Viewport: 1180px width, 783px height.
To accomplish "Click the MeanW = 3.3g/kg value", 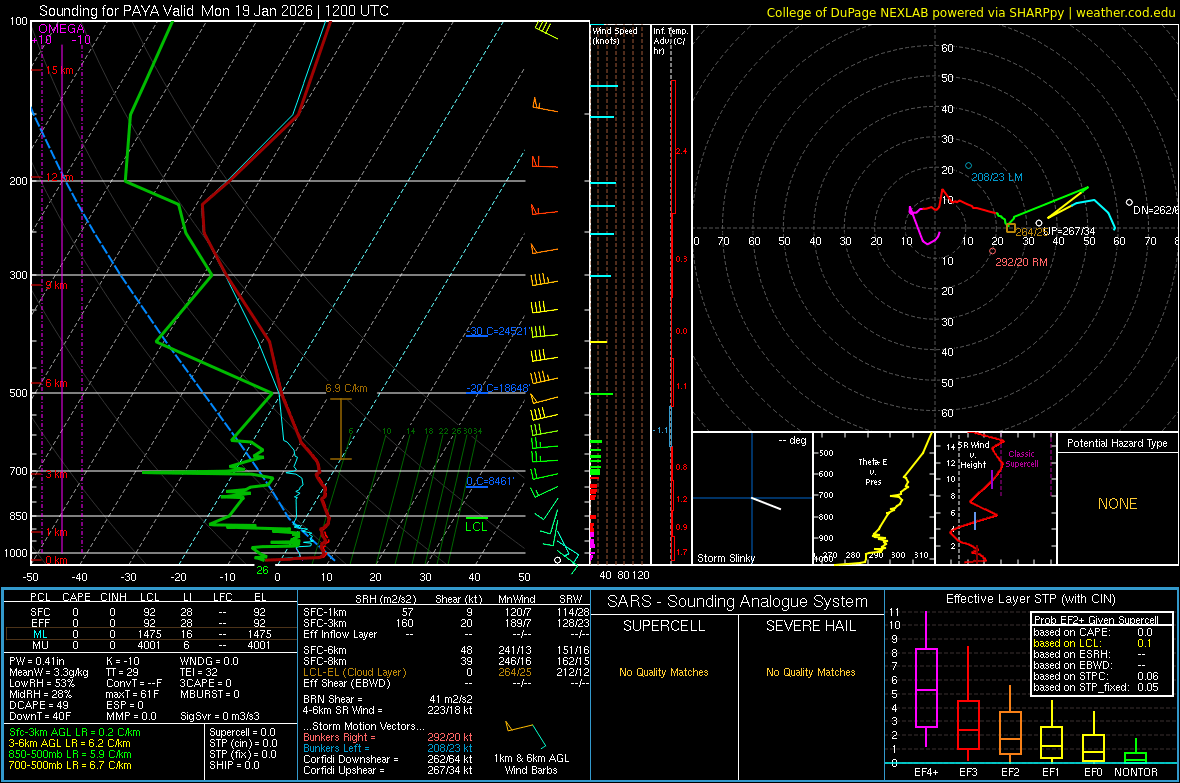I will click(48, 672).
